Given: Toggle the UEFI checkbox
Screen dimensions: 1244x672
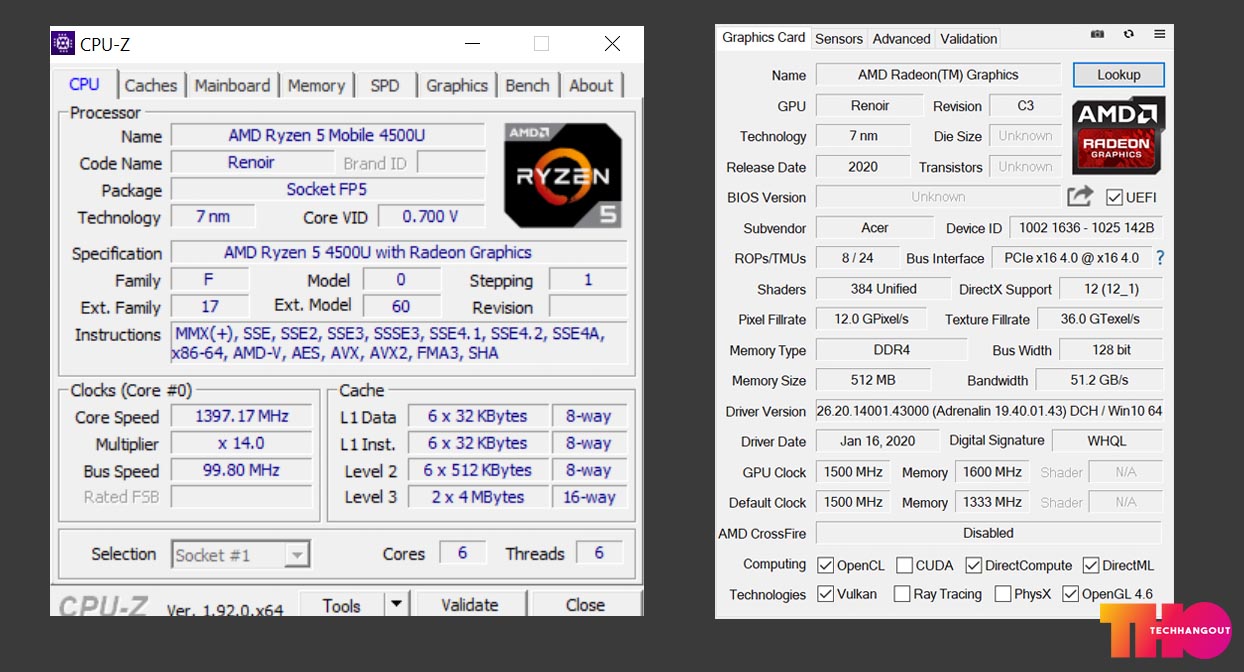Looking at the screenshot, I should (x=1114, y=197).
